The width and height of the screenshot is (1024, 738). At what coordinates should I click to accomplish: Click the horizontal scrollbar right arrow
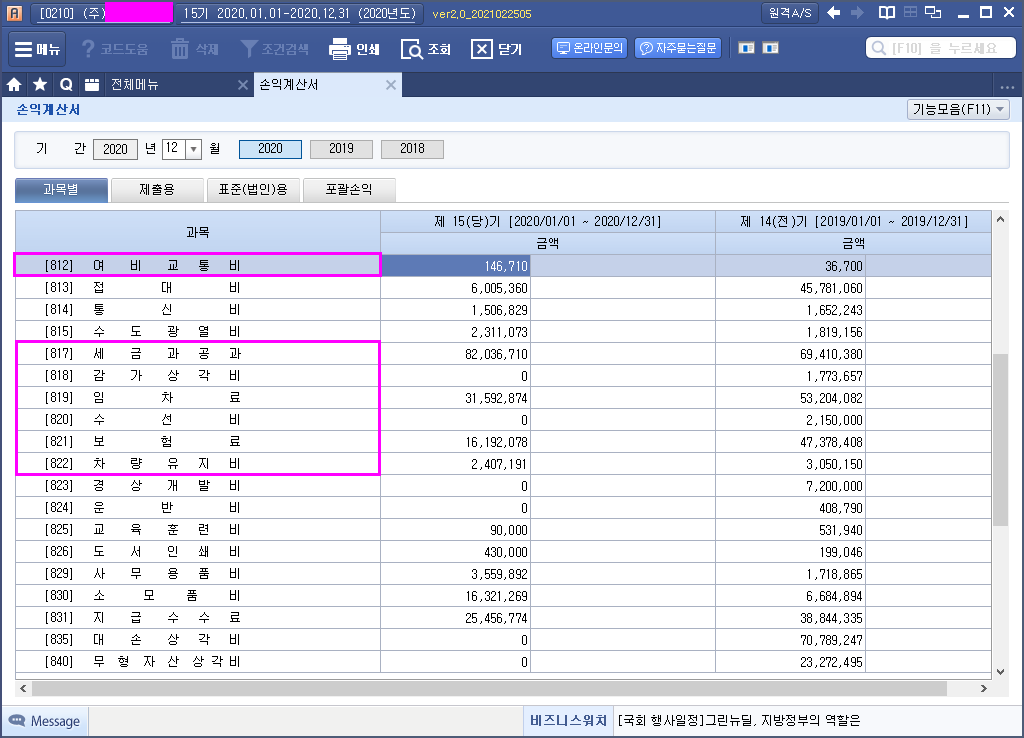984,688
